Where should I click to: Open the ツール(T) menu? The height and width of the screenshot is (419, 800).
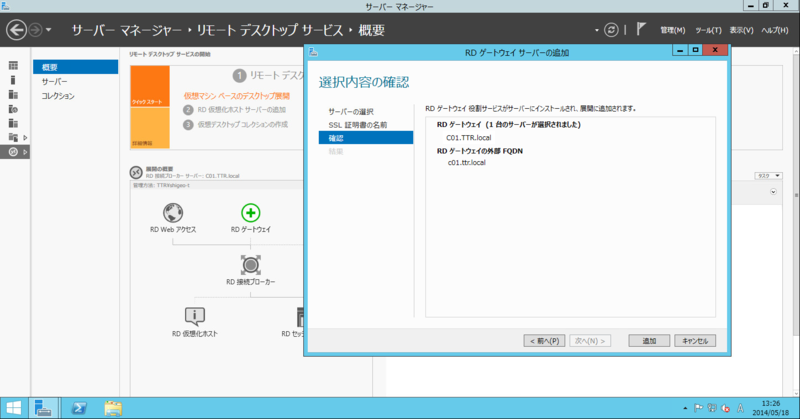coord(708,30)
